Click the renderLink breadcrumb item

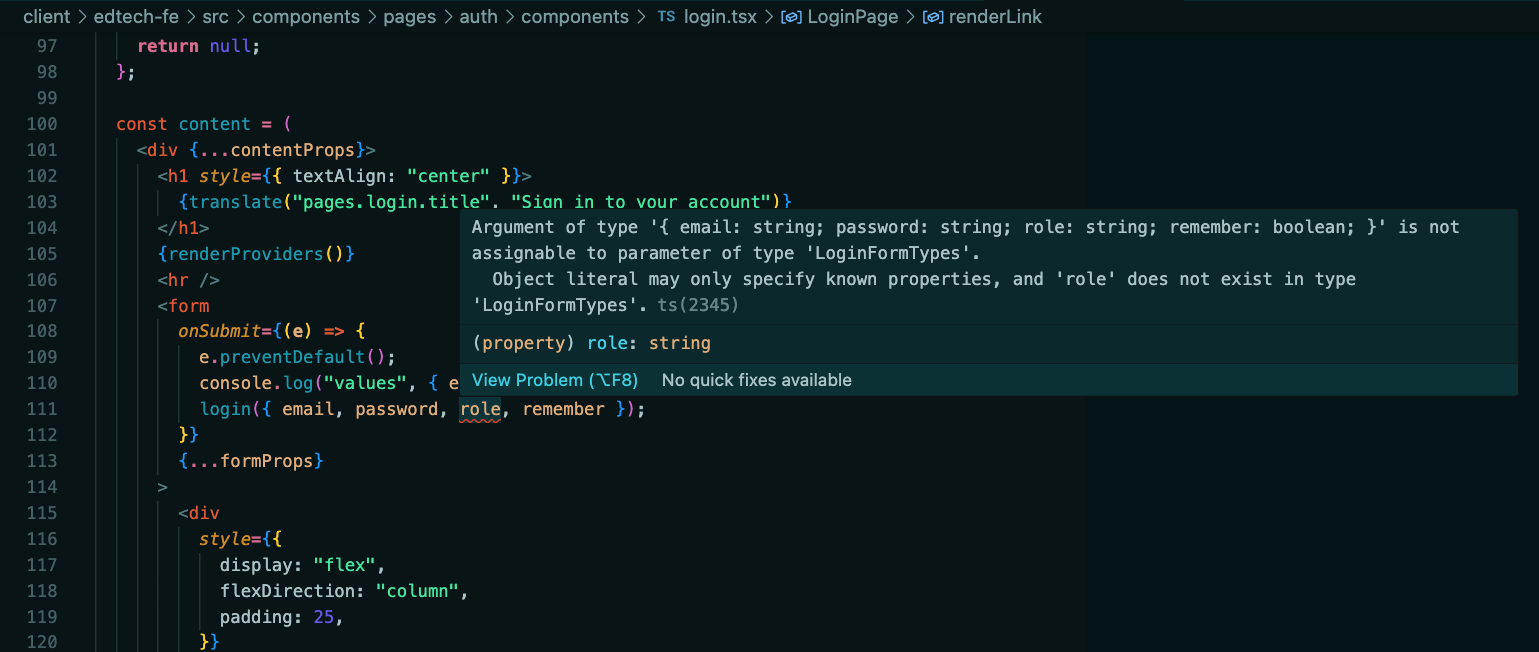pyautogui.click(x=995, y=17)
